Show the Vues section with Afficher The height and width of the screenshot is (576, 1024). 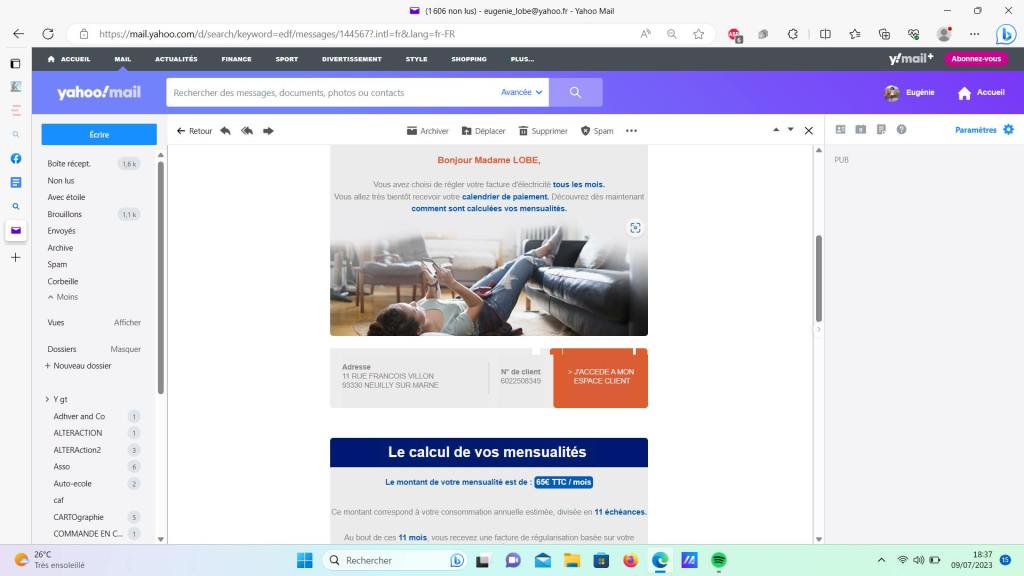127,322
